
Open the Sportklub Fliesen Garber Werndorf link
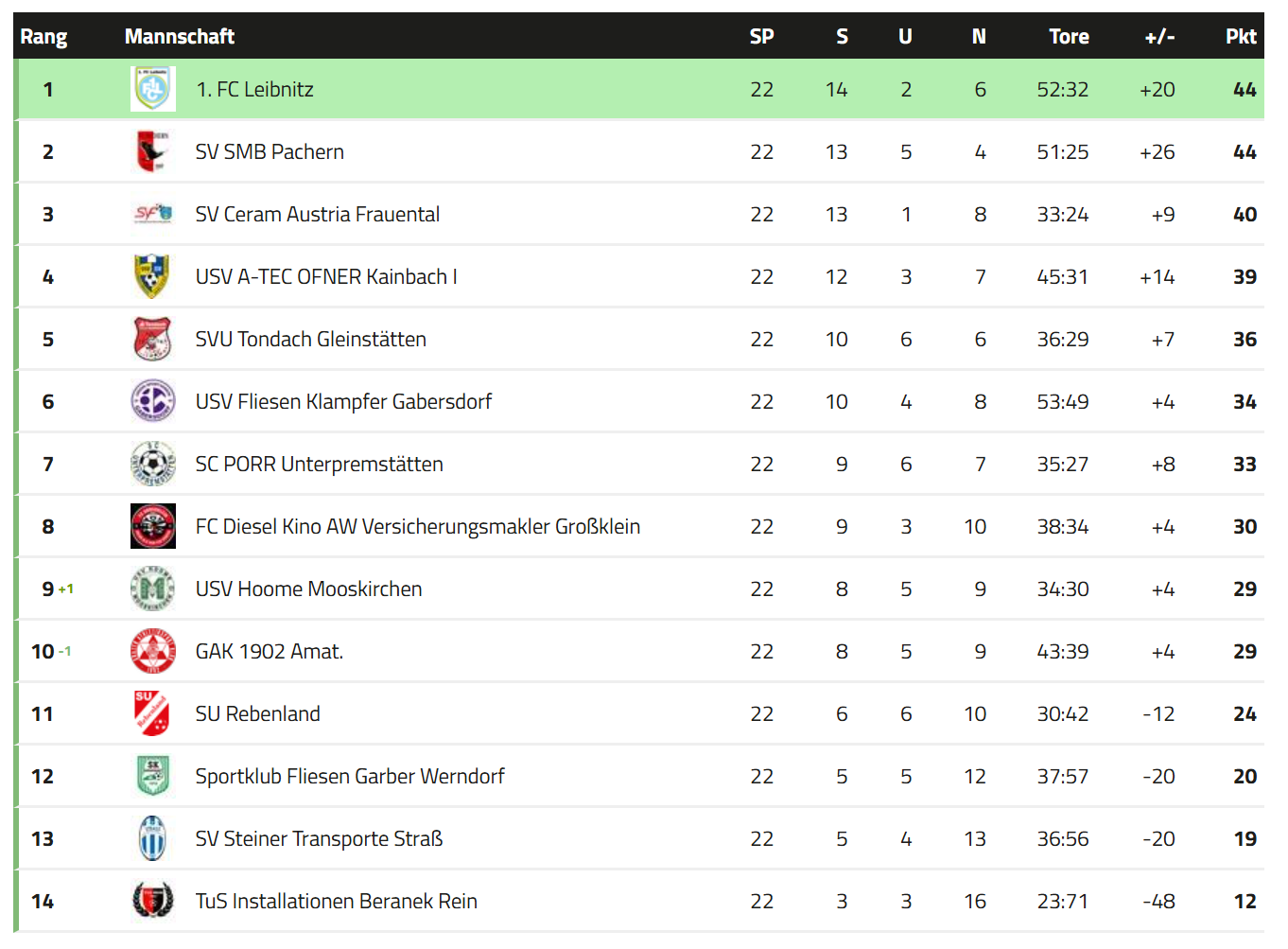tap(350, 776)
